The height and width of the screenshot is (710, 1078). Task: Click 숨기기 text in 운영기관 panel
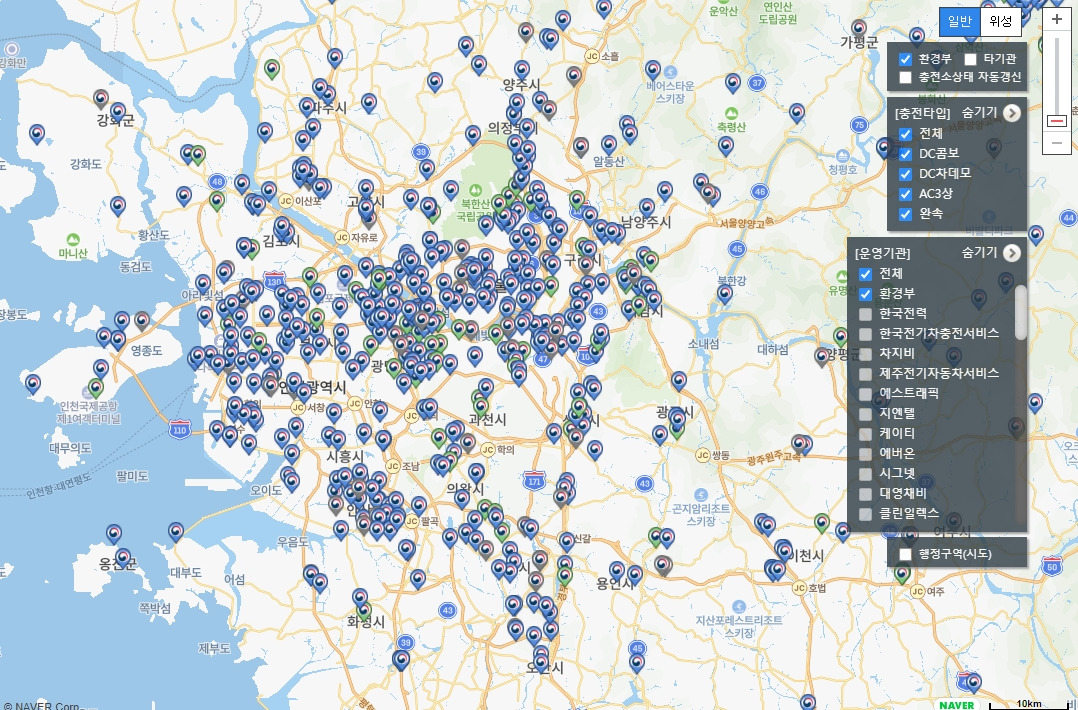pos(979,252)
